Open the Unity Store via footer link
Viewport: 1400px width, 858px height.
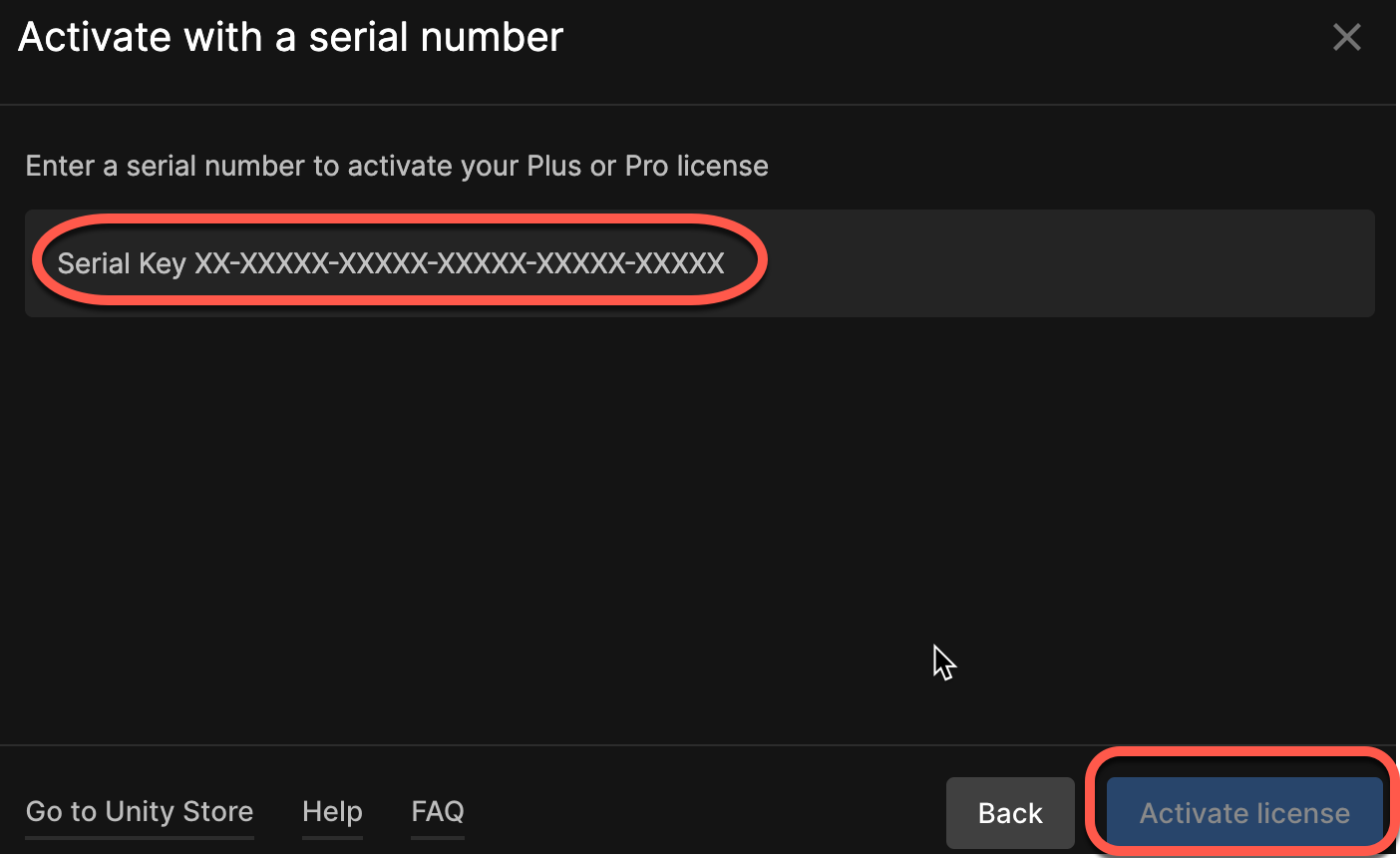point(139,811)
